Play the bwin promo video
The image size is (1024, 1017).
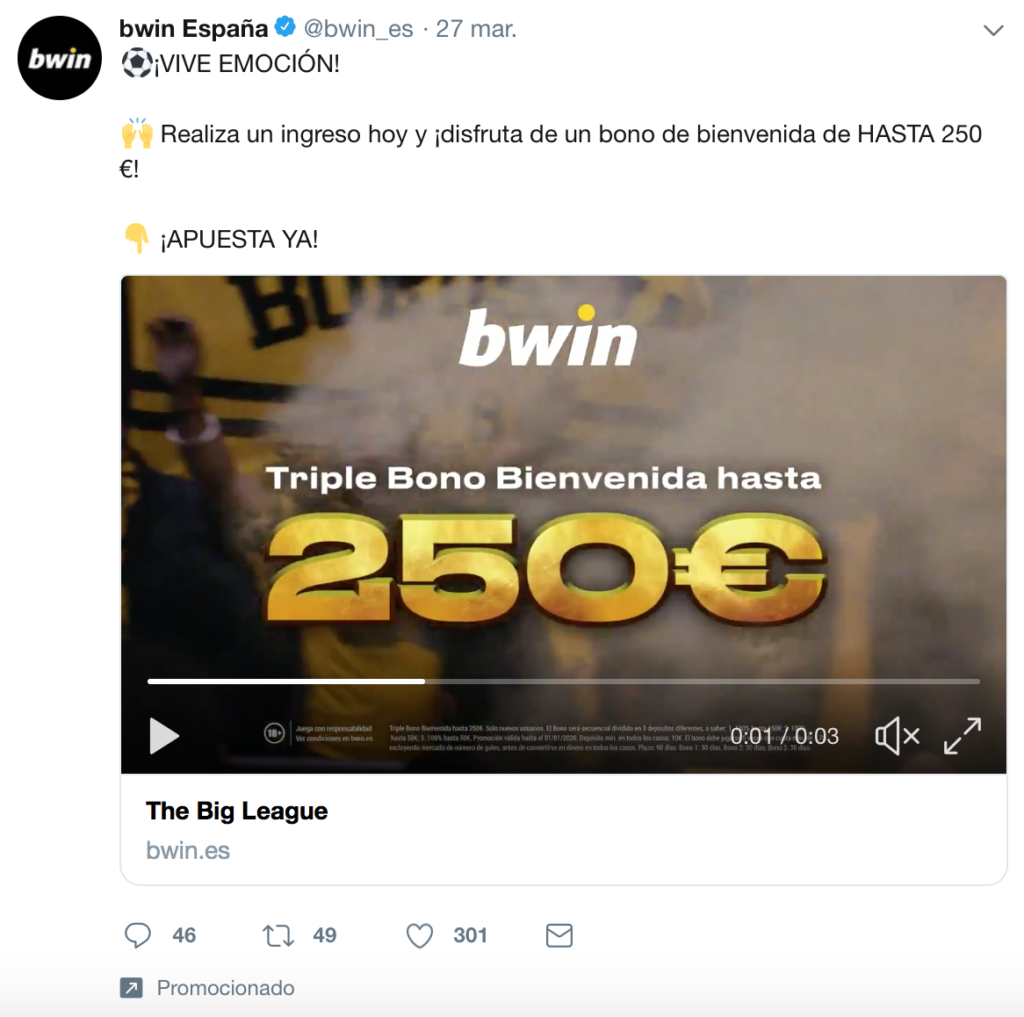pyautogui.click(x=164, y=736)
